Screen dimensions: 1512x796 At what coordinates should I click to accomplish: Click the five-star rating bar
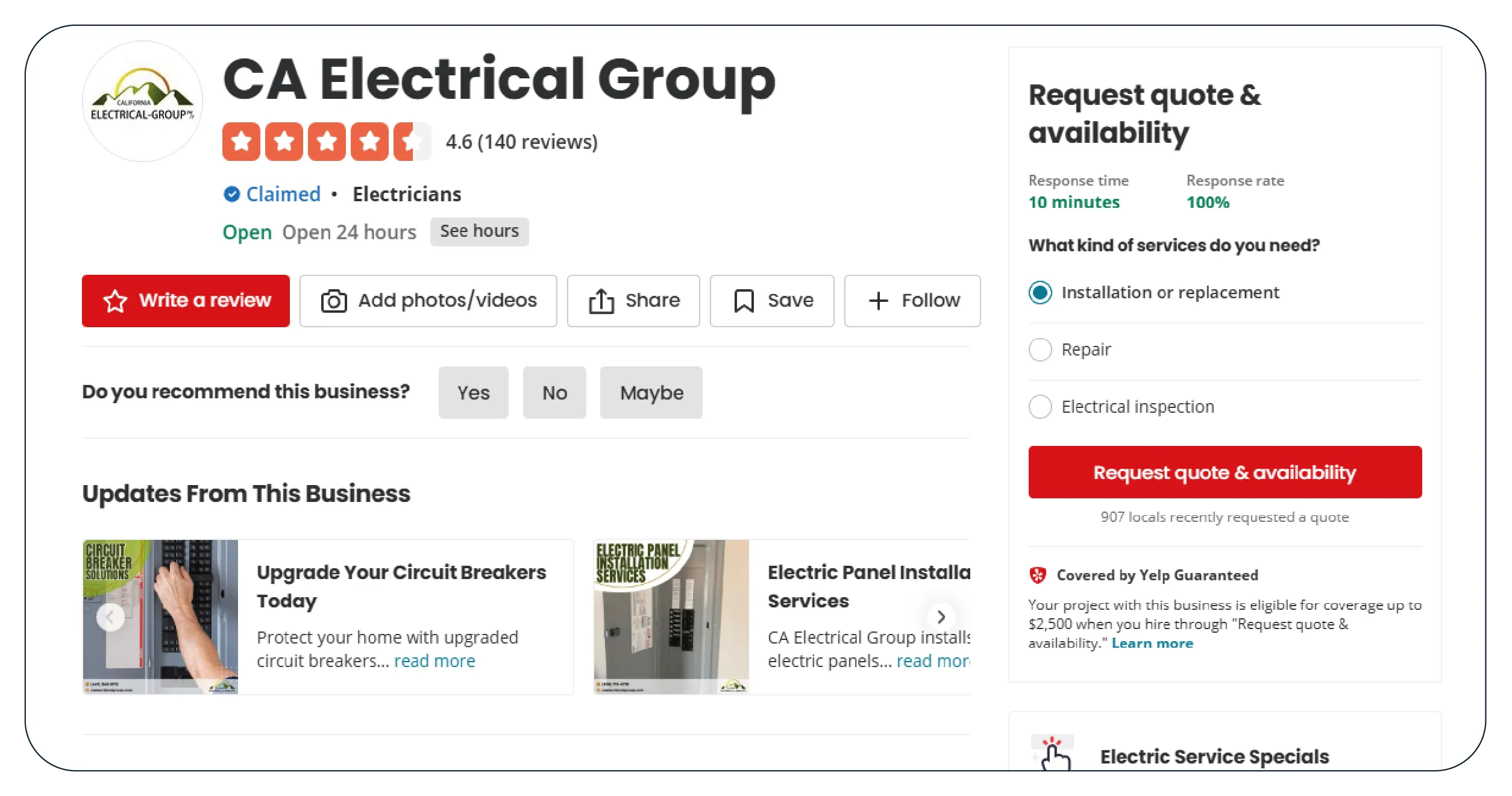(x=326, y=142)
